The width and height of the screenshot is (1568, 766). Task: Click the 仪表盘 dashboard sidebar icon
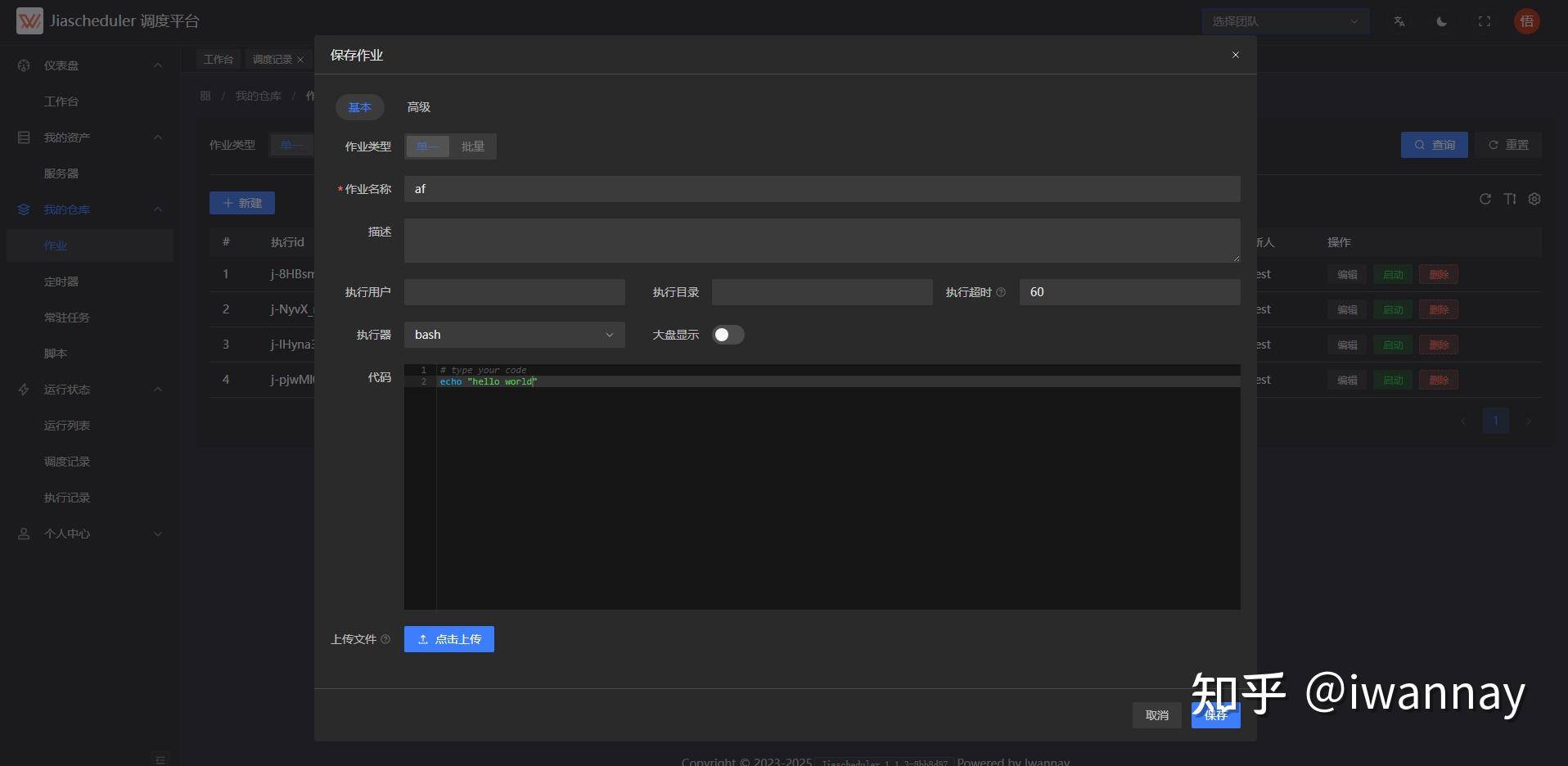24,65
